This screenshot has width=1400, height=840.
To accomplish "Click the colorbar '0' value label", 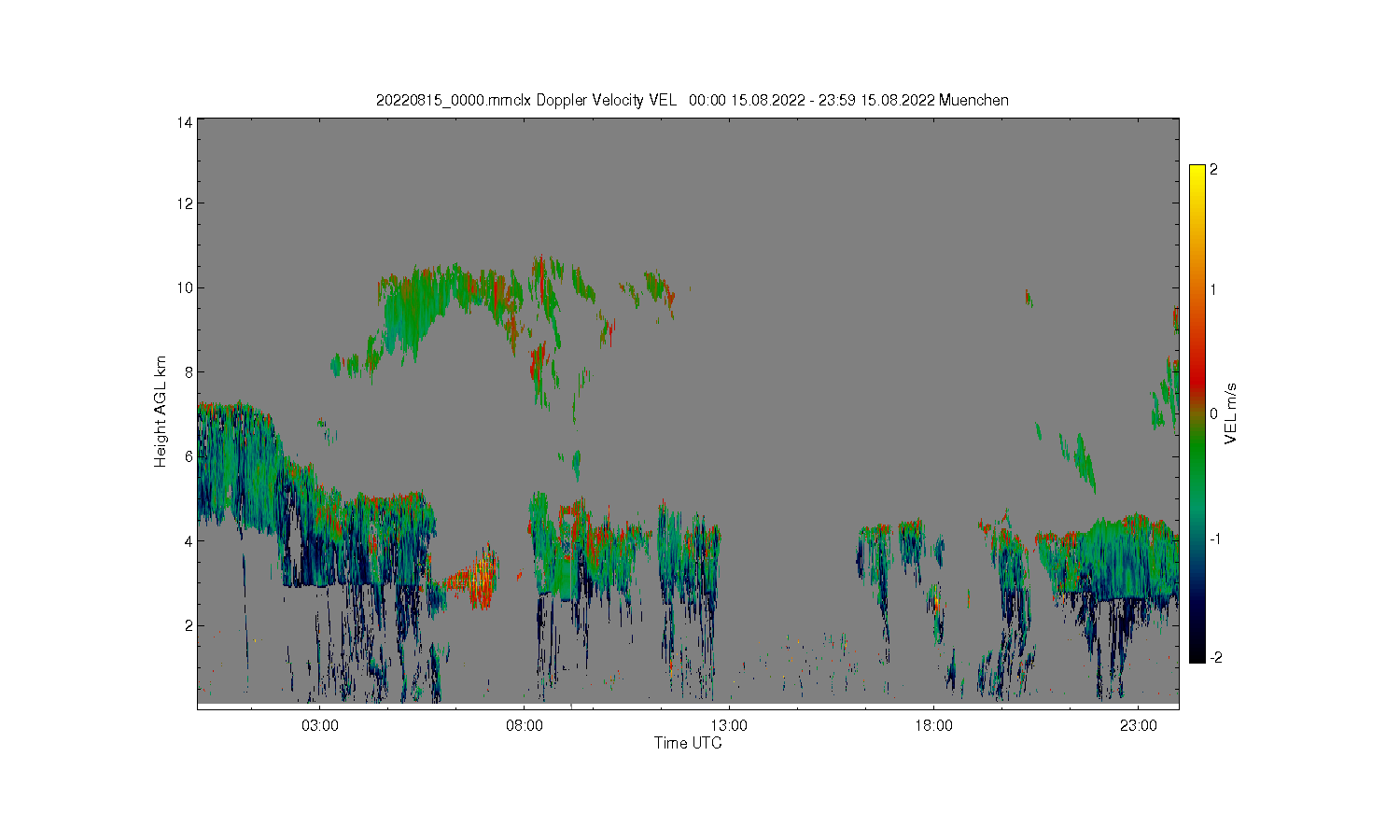I will (x=1213, y=414).
